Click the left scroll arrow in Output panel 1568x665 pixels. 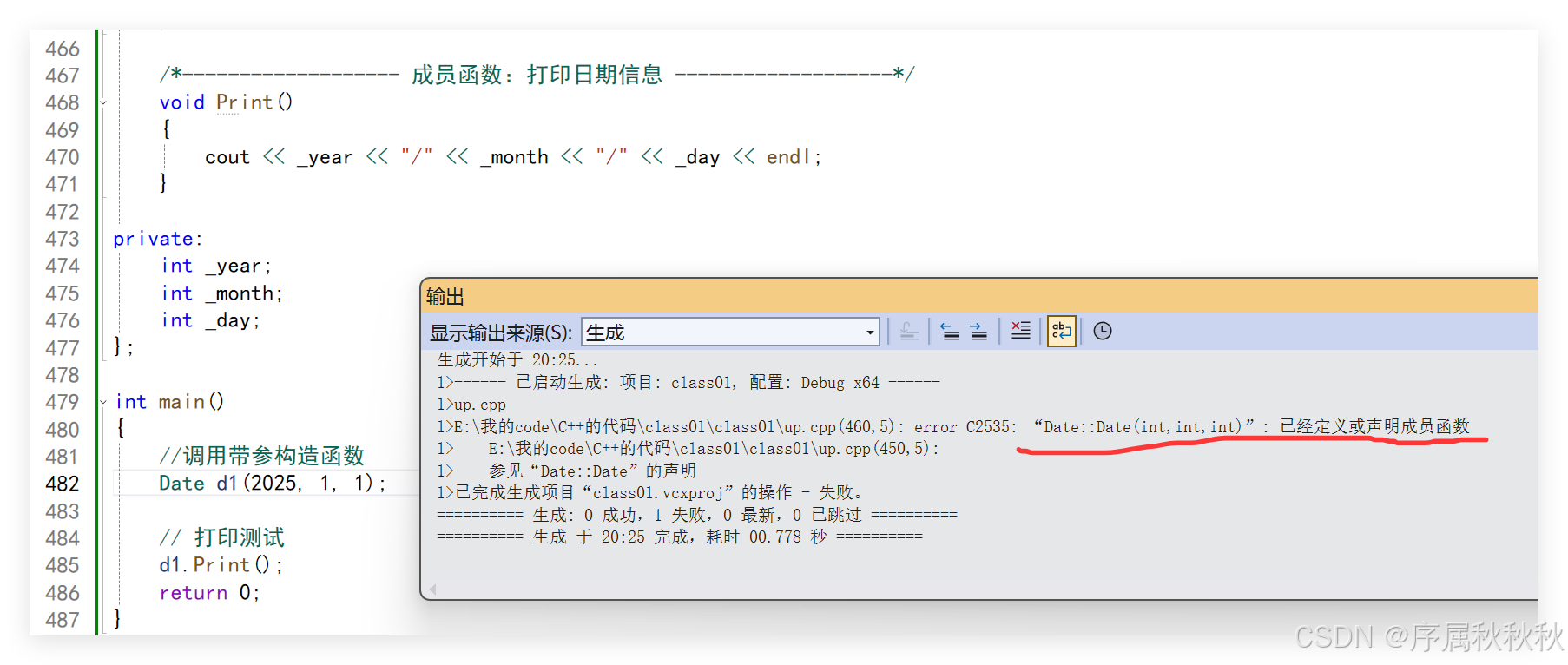pyautogui.click(x=432, y=589)
